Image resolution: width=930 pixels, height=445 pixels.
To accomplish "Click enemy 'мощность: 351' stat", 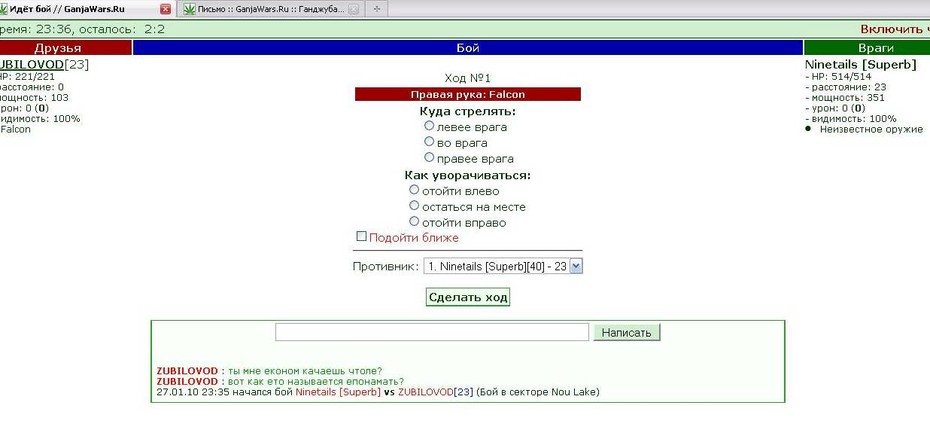I will point(848,98).
